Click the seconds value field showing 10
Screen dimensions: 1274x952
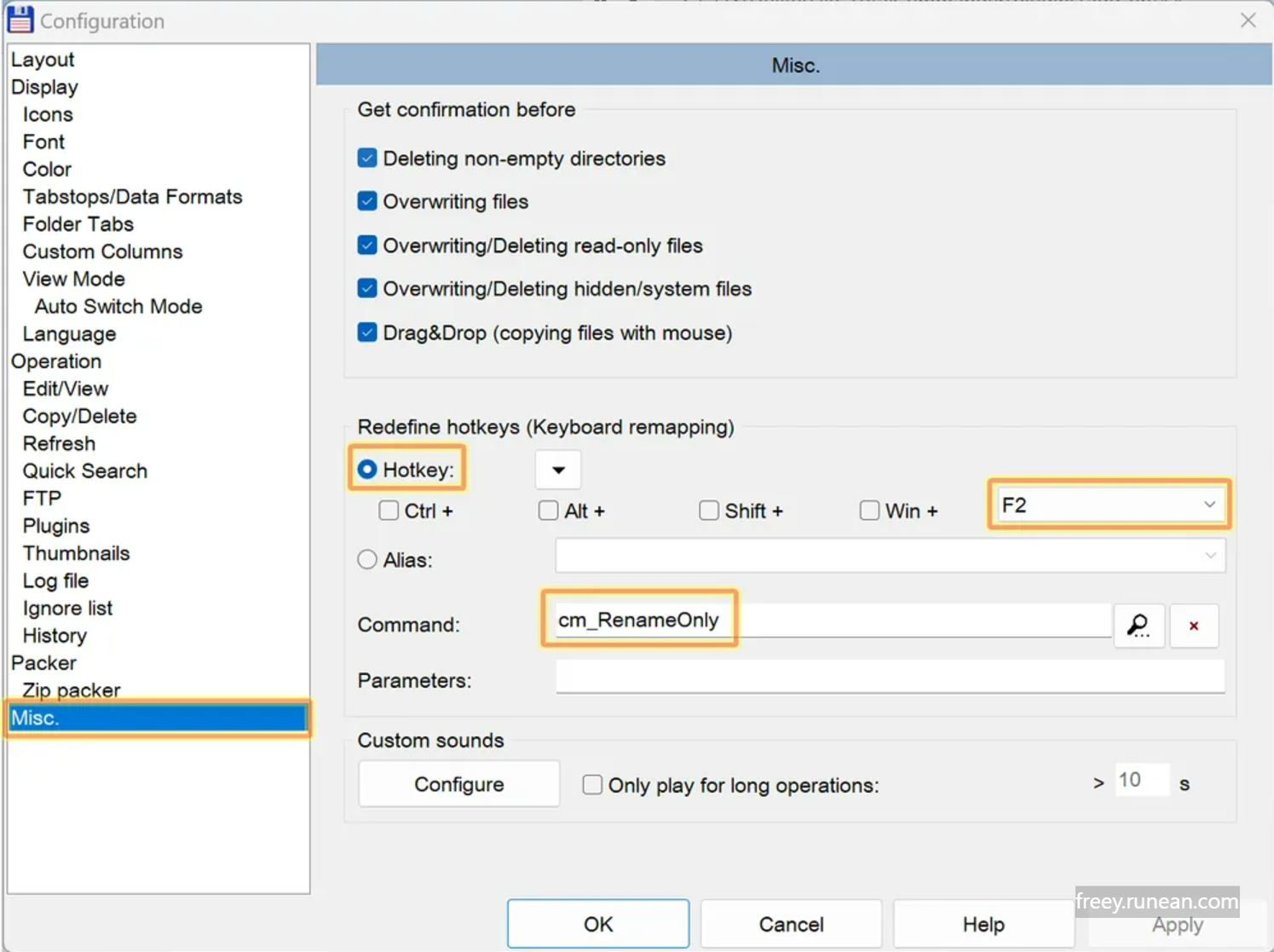click(x=1142, y=780)
